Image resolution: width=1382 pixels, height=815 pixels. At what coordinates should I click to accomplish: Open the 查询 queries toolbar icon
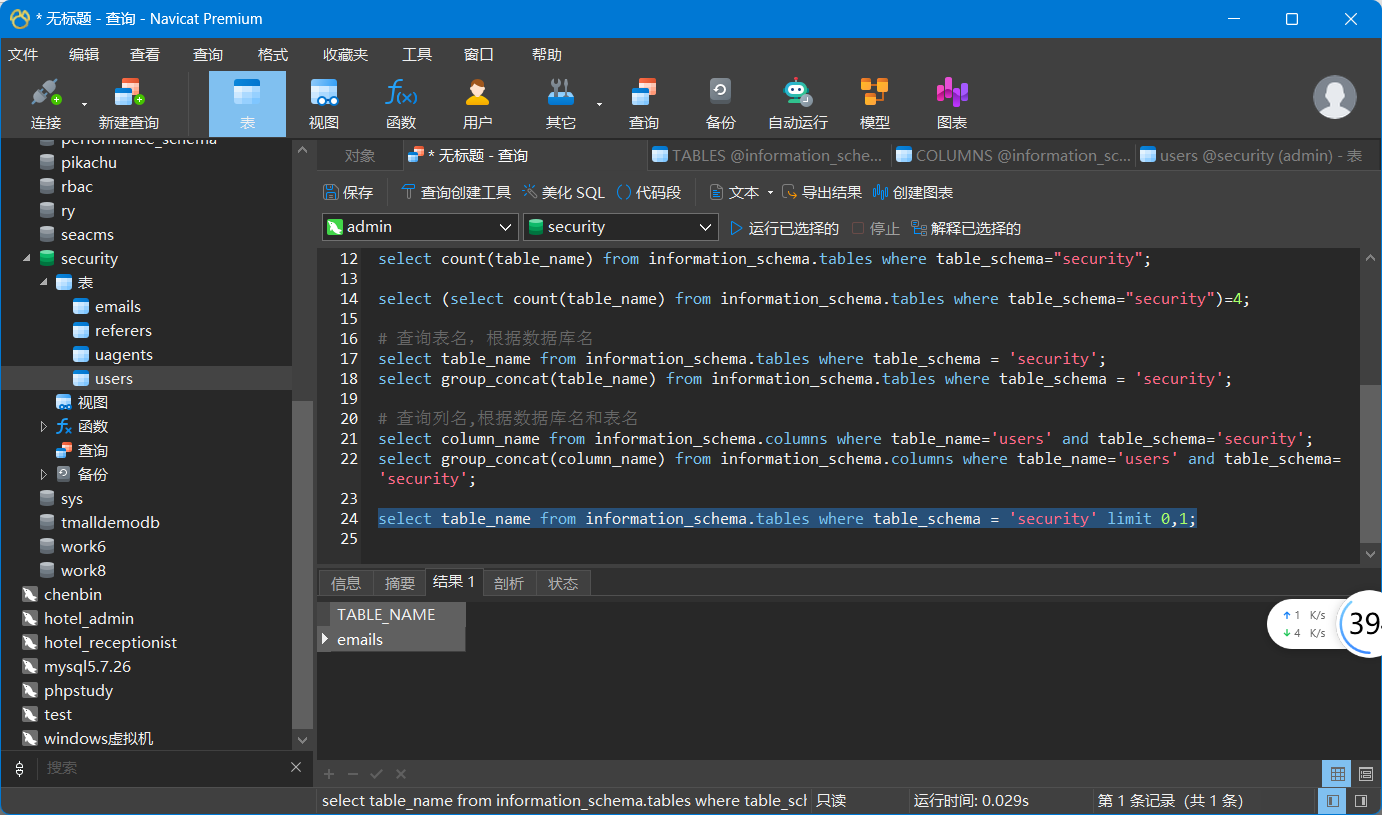pyautogui.click(x=644, y=104)
